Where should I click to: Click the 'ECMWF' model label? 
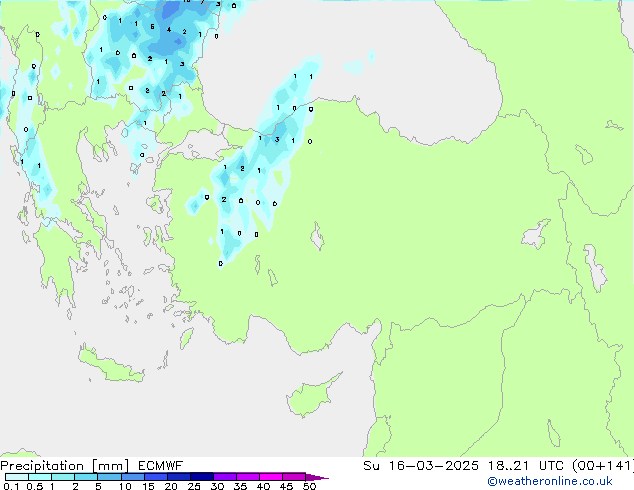[x=161, y=466]
